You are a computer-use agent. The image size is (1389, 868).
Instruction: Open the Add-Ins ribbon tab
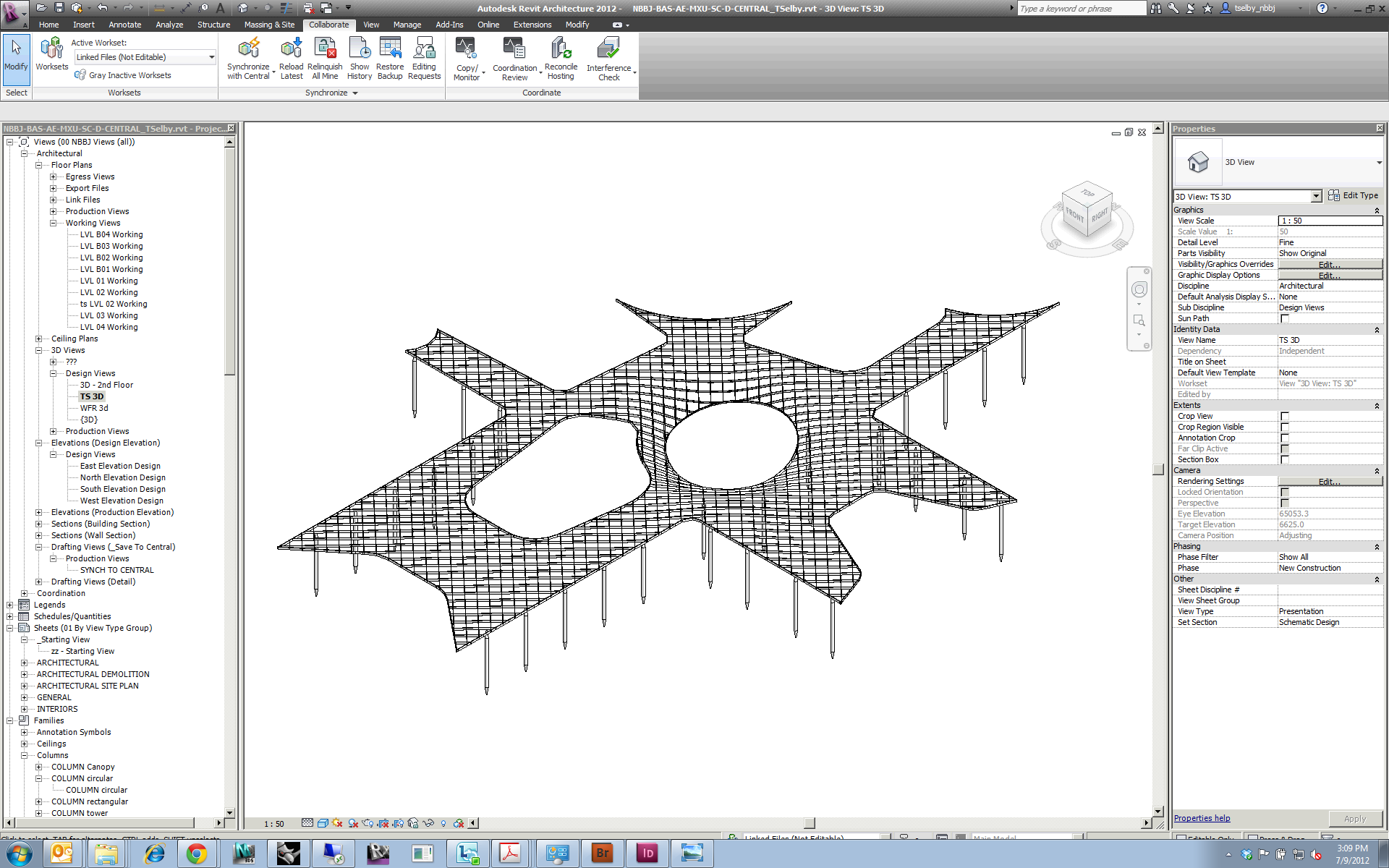(x=449, y=25)
